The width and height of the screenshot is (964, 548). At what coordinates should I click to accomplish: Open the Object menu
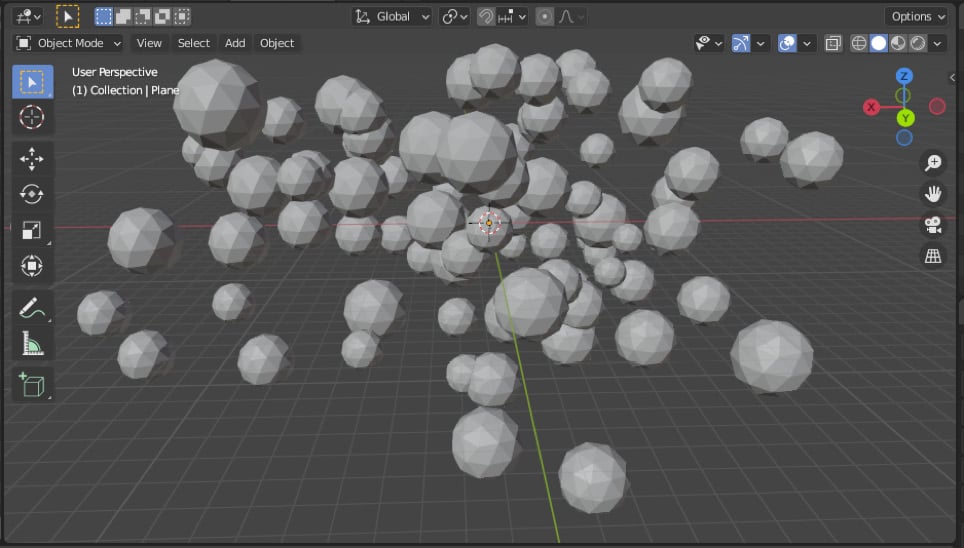pos(277,43)
